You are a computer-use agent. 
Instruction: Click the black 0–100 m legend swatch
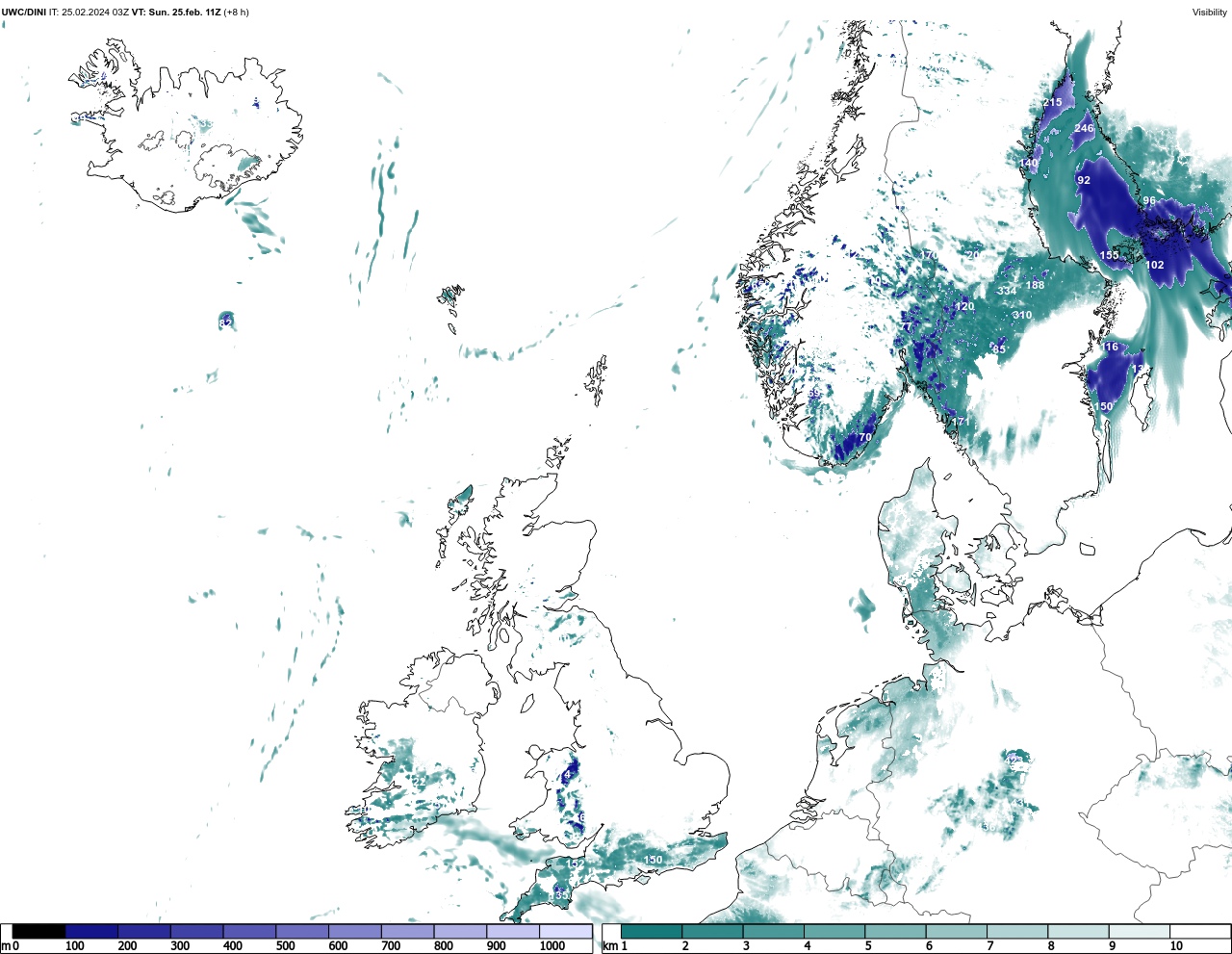[39, 932]
